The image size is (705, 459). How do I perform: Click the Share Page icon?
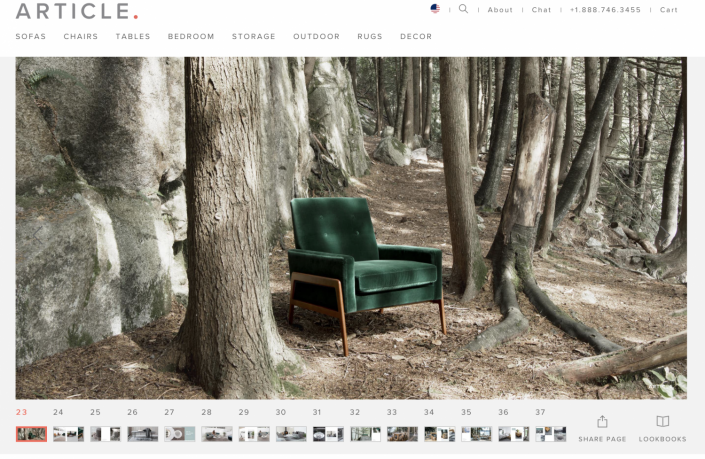click(602, 422)
